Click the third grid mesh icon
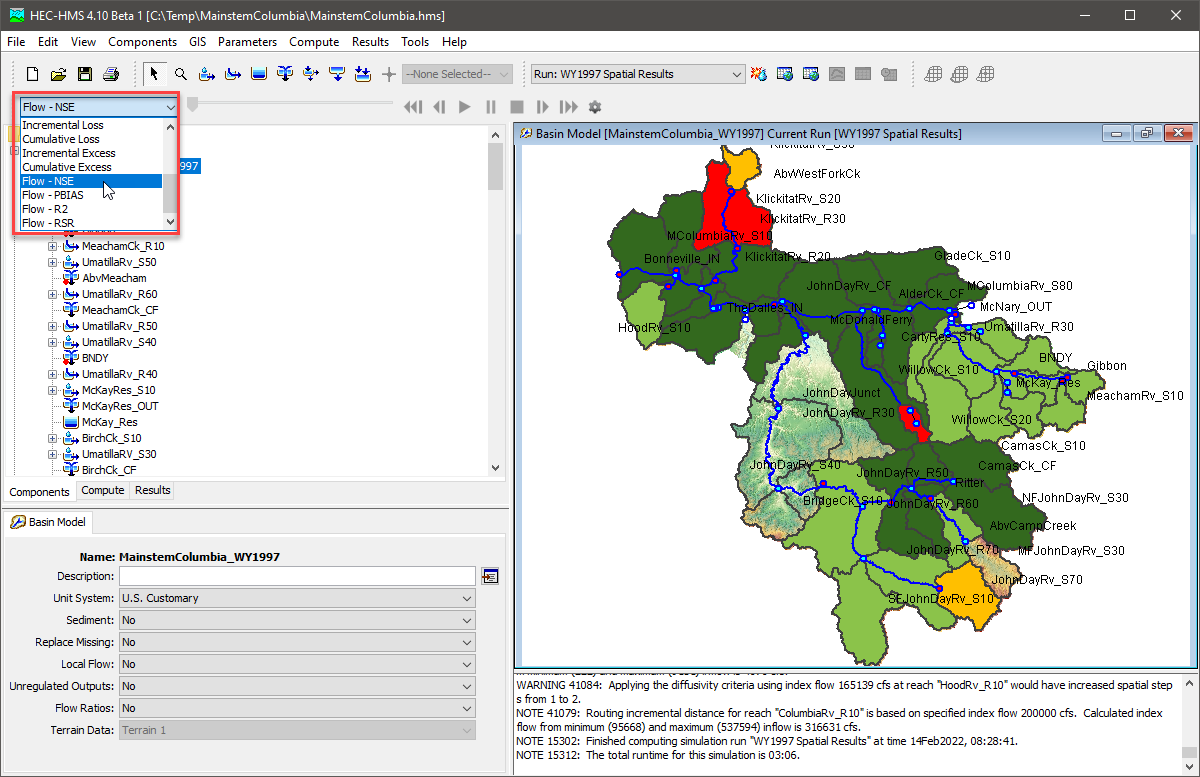Viewport: 1200px width, 777px height. (x=985, y=74)
